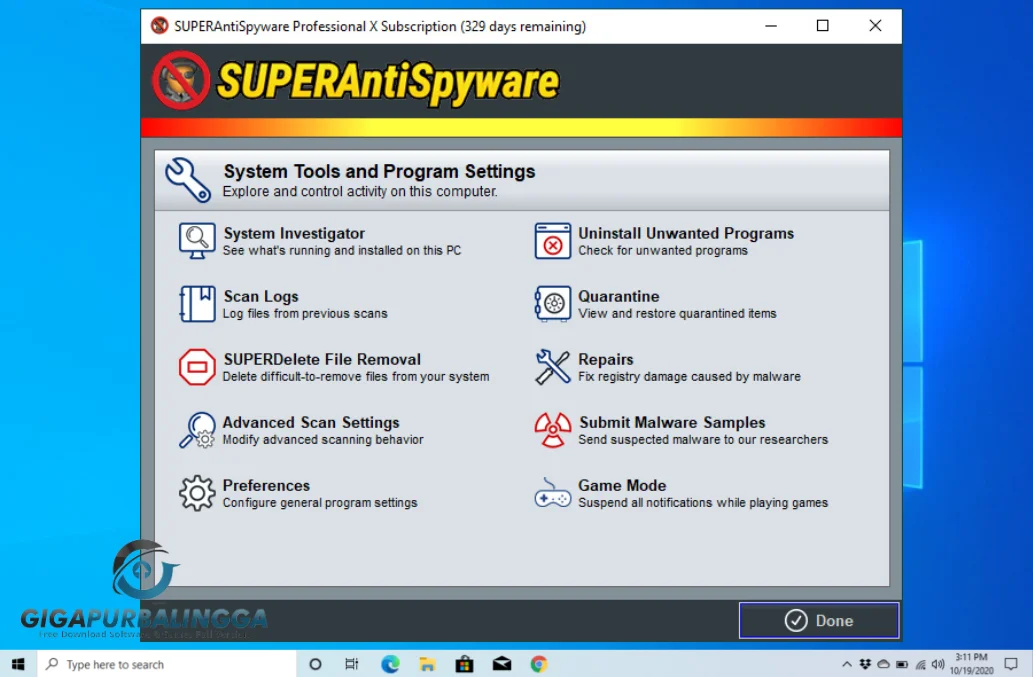Image resolution: width=1033 pixels, height=677 pixels.
Task: Launch Microsoft Edge from the taskbar
Action: 390,664
